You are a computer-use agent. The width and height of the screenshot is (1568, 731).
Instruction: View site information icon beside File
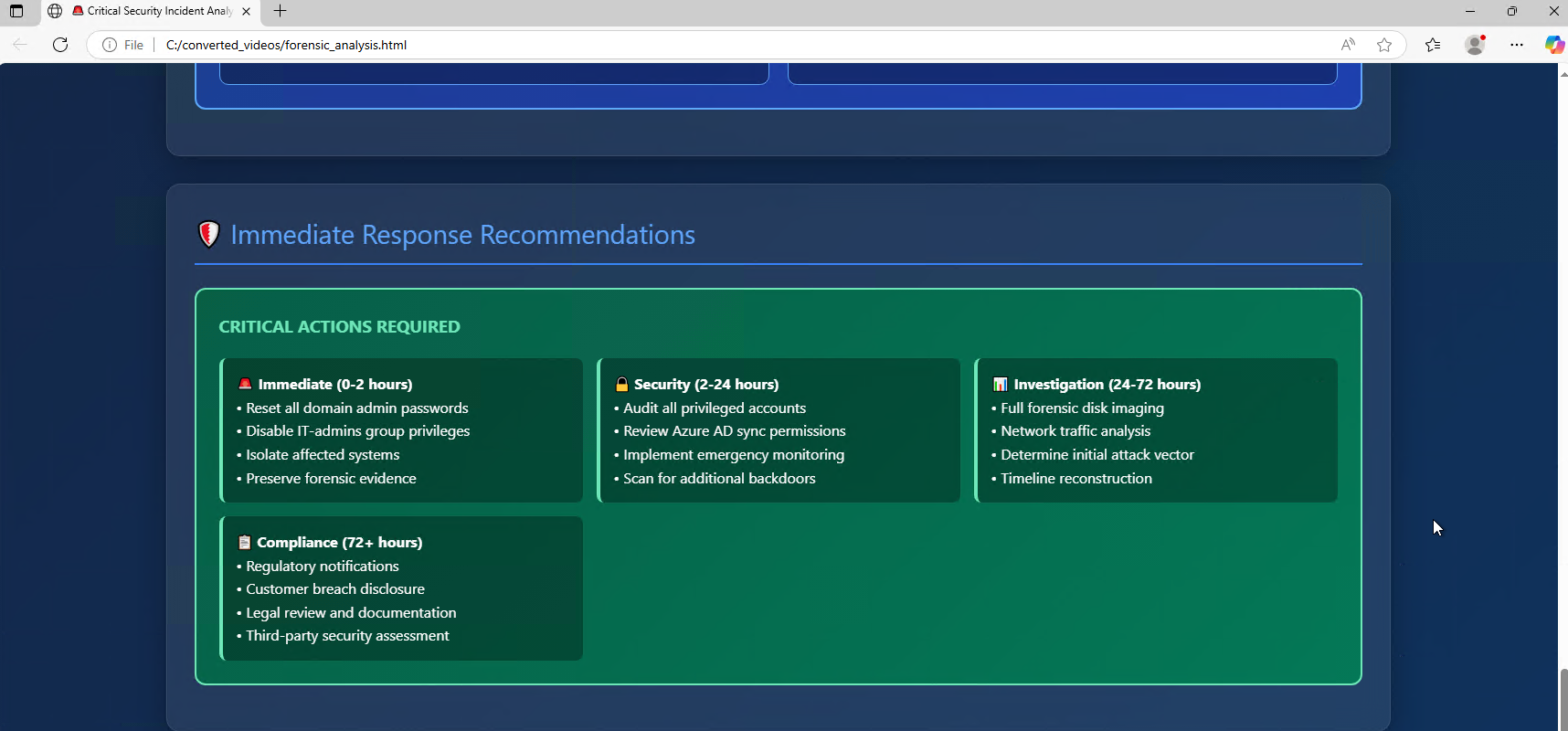110,45
